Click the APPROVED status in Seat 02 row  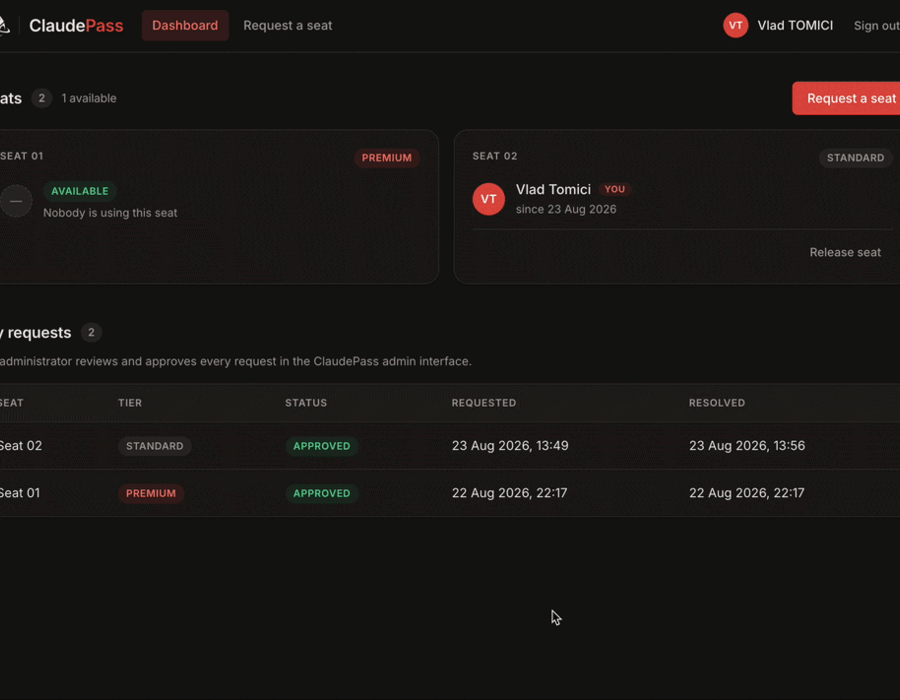point(321,446)
